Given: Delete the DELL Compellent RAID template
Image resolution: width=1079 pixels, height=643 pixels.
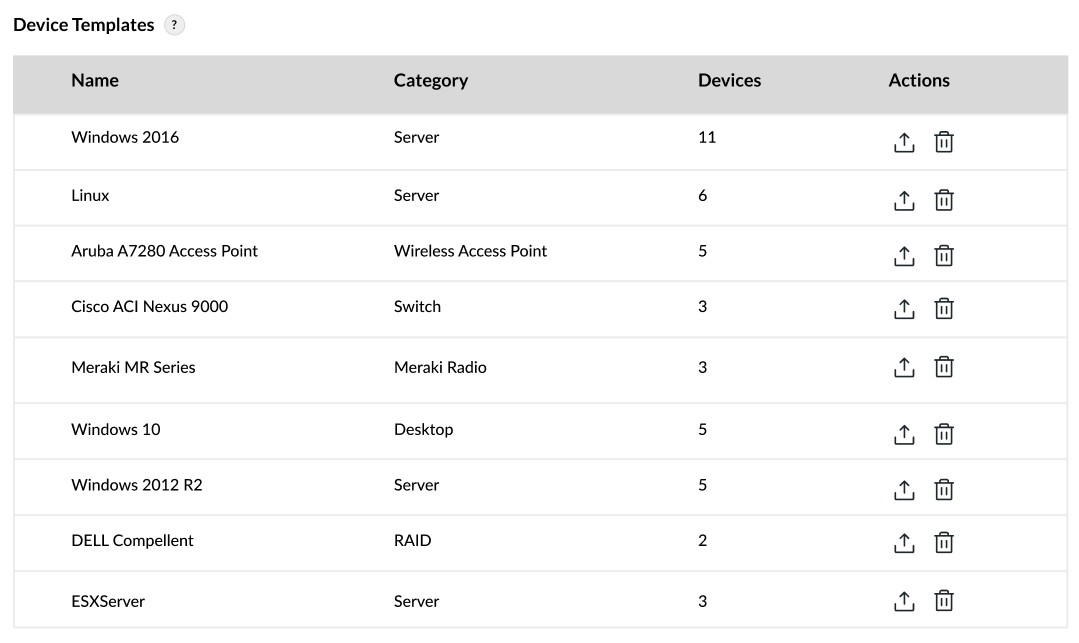Looking at the screenshot, I should 944,543.
